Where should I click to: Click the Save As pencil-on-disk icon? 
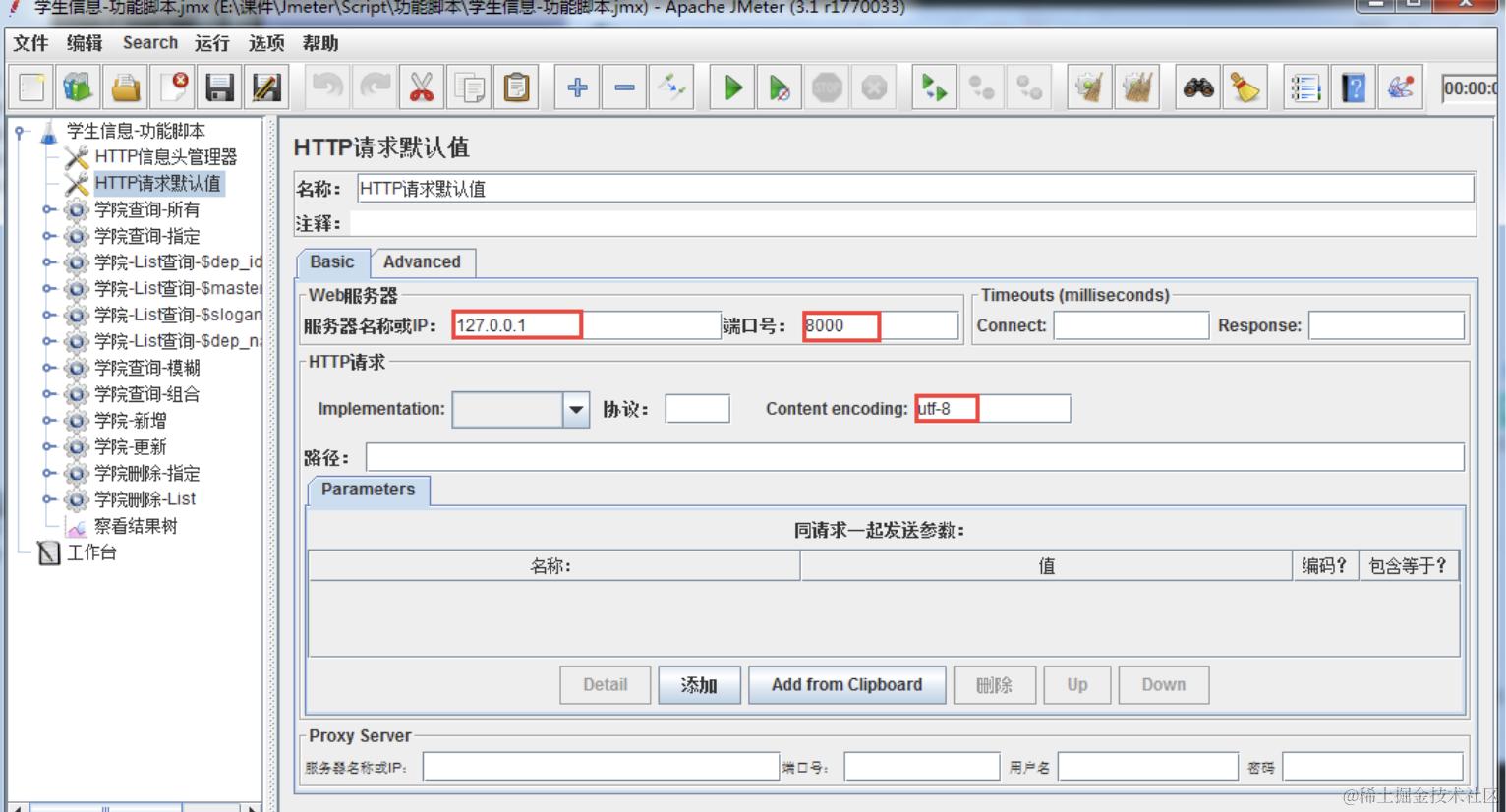coord(267,87)
